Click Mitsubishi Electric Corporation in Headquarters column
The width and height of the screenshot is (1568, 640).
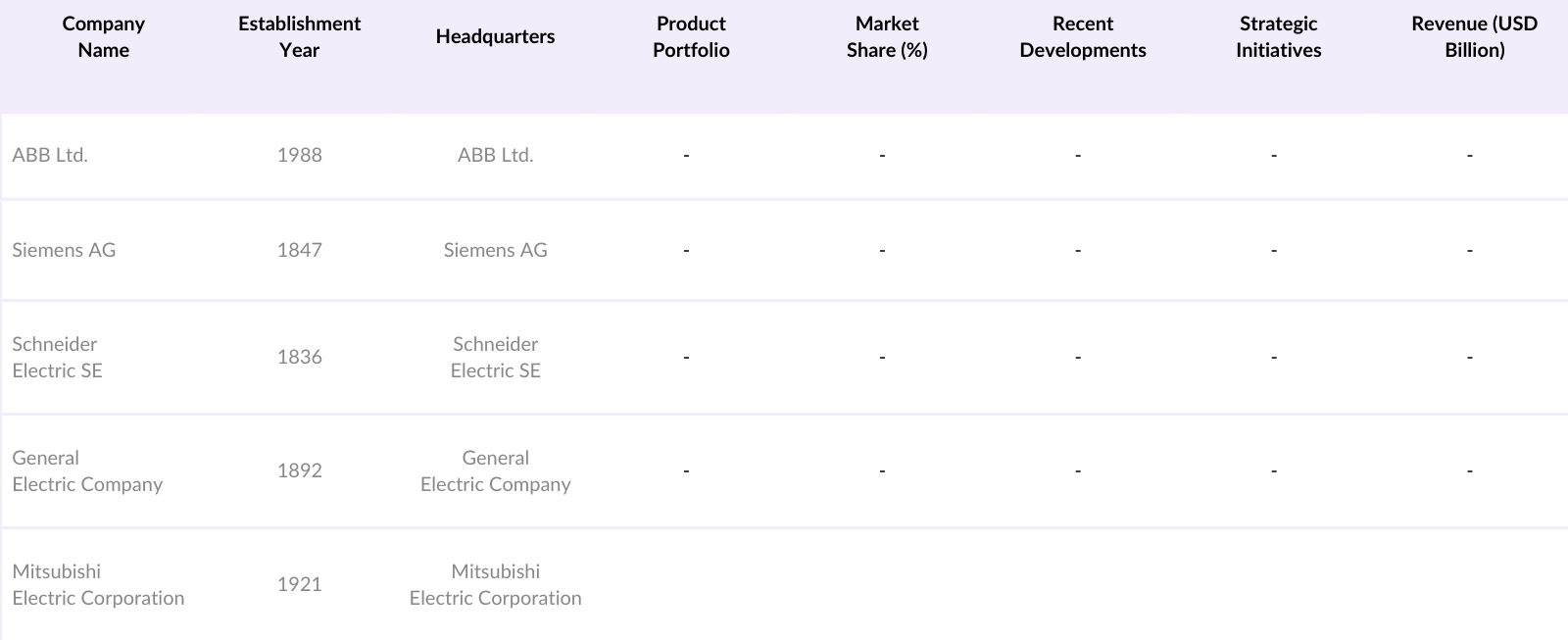(495, 584)
